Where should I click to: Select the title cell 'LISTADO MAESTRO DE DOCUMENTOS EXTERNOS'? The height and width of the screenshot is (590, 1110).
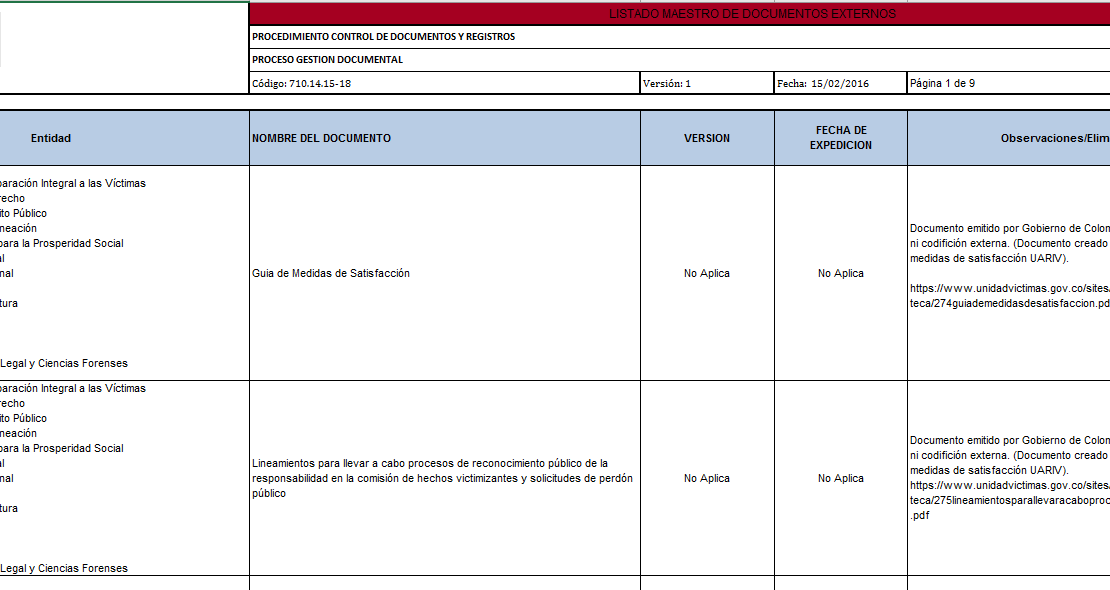(x=680, y=14)
